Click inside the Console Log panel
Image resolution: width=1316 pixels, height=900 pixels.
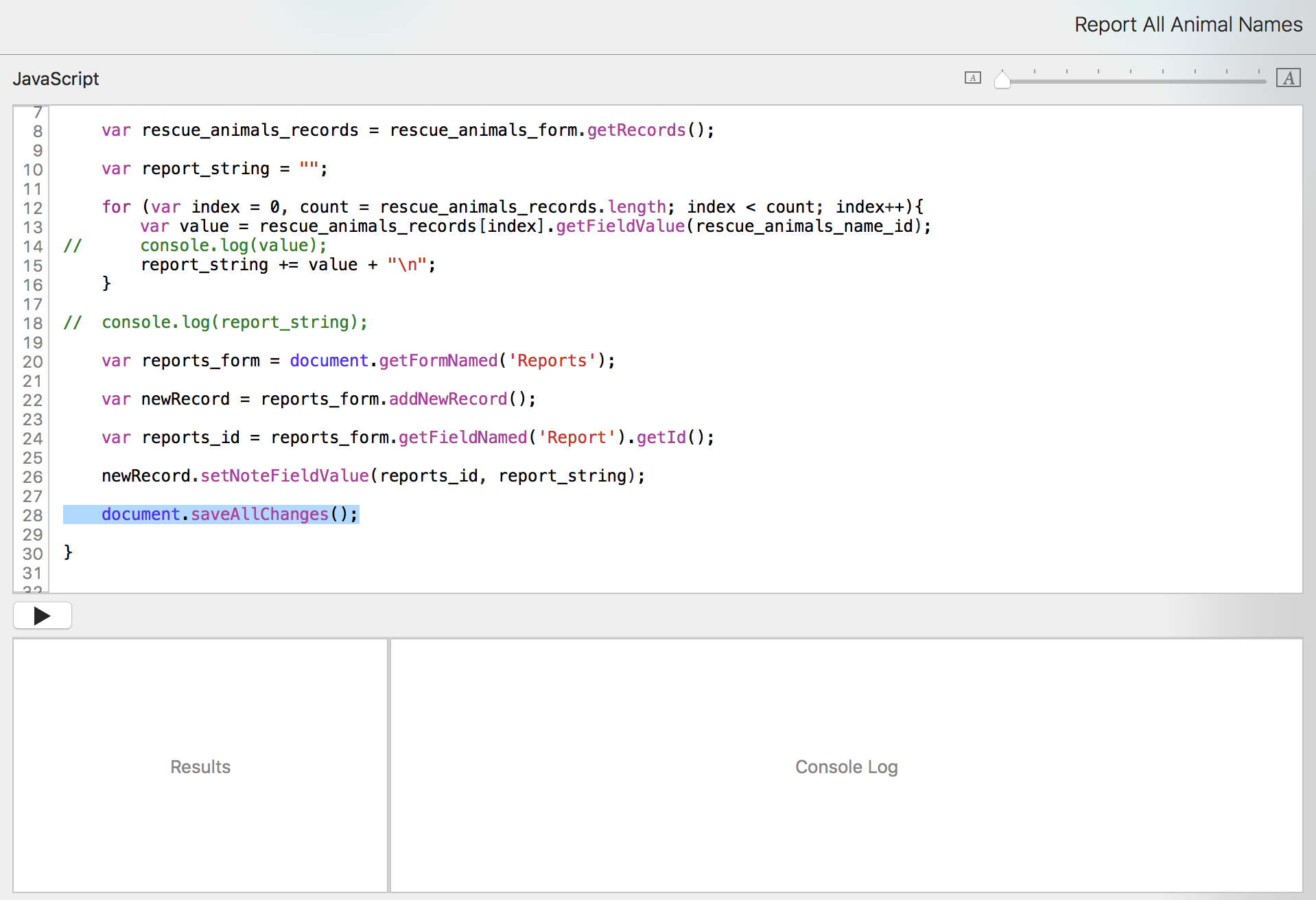click(x=845, y=766)
